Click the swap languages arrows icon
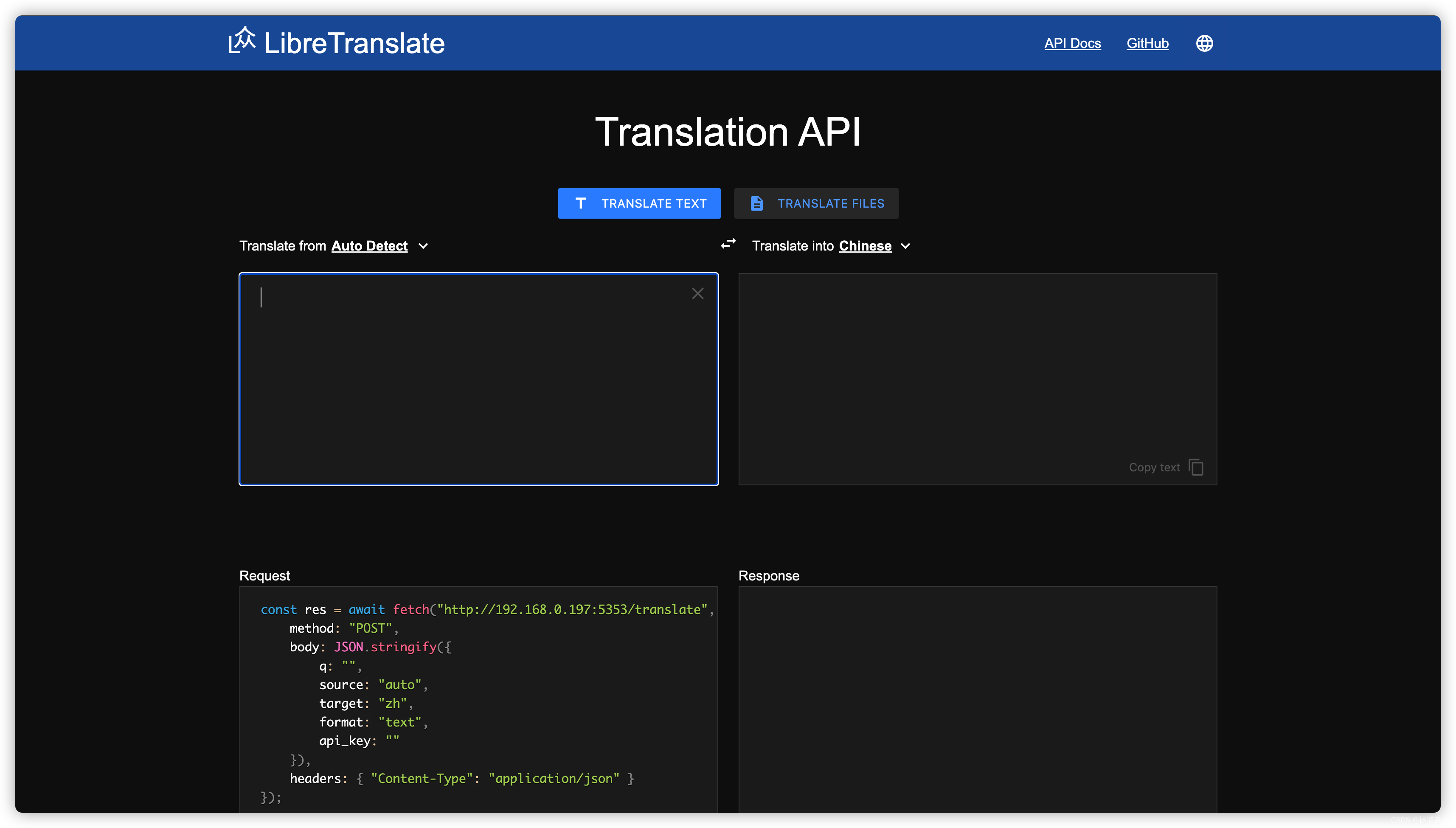The width and height of the screenshot is (1456, 828). point(728,244)
